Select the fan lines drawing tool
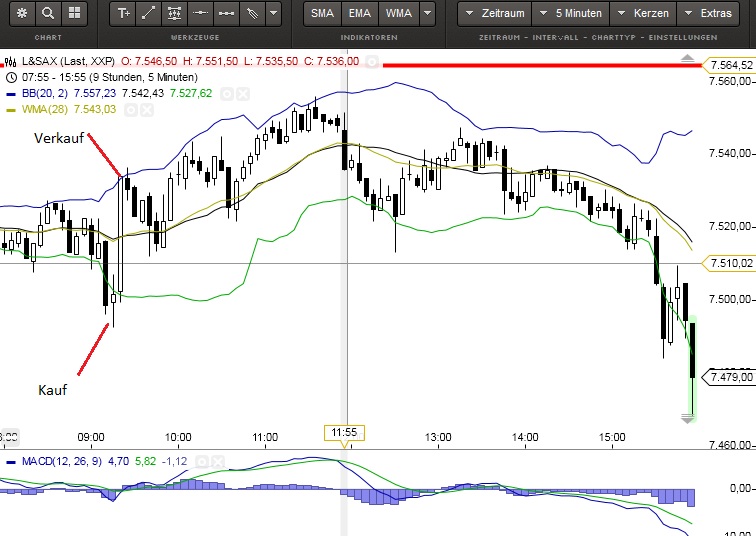756x536 pixels. coord(252,13)
